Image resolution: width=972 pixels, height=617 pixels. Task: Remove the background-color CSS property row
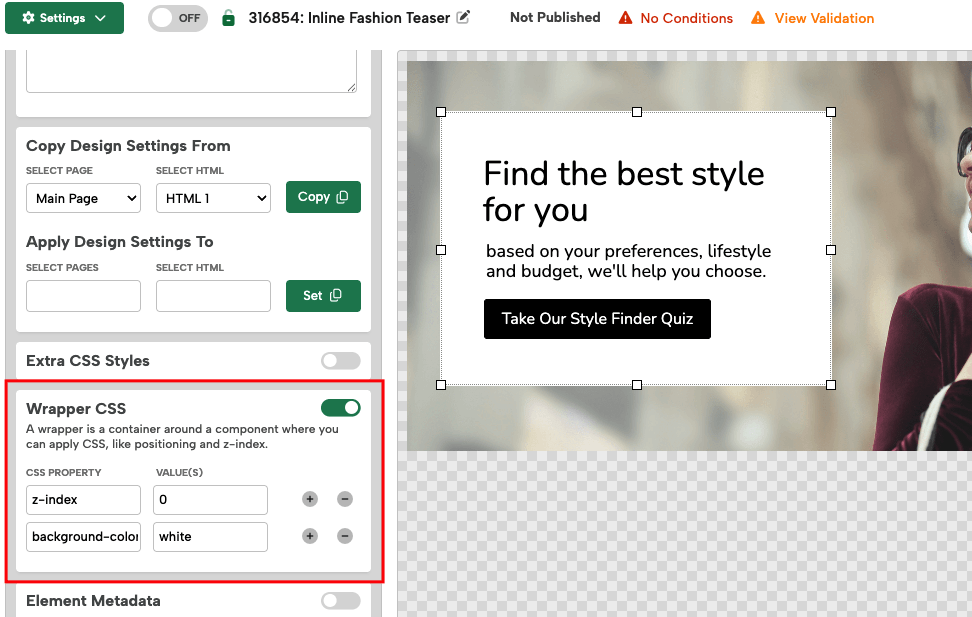344,536
